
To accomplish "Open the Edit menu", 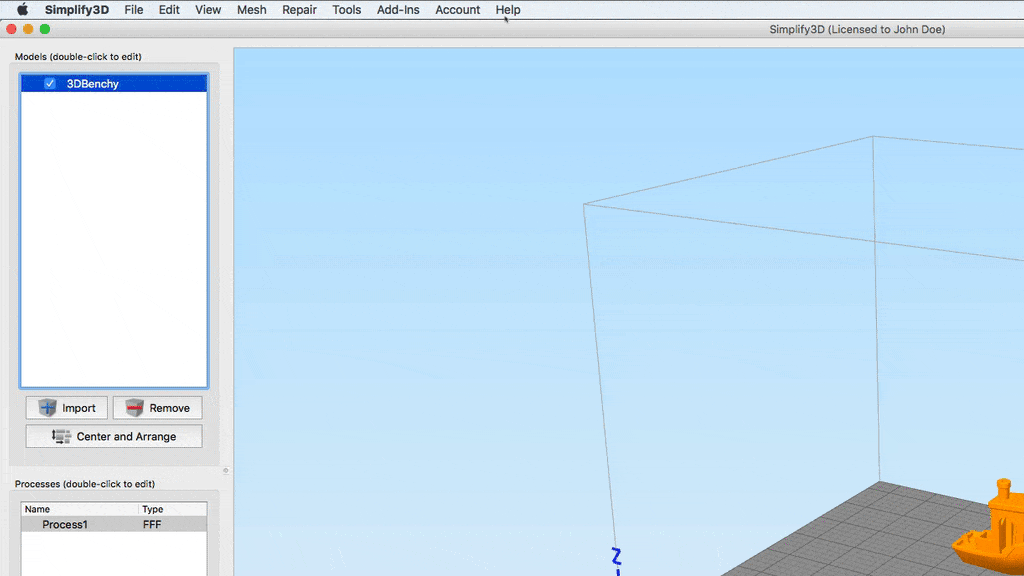I will pos(169,10).
